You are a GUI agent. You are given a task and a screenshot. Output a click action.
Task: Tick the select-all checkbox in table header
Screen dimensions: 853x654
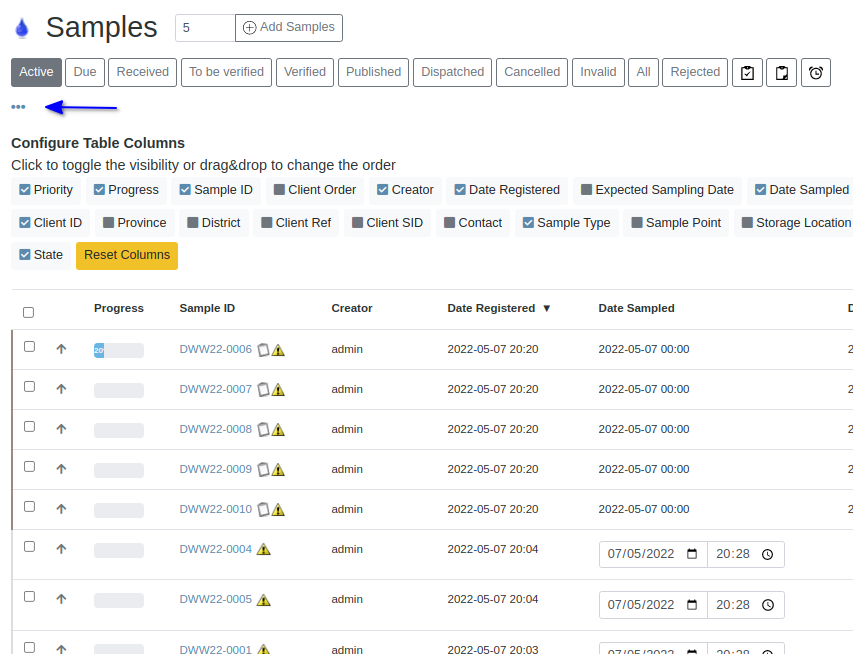[x=28, y=312]
